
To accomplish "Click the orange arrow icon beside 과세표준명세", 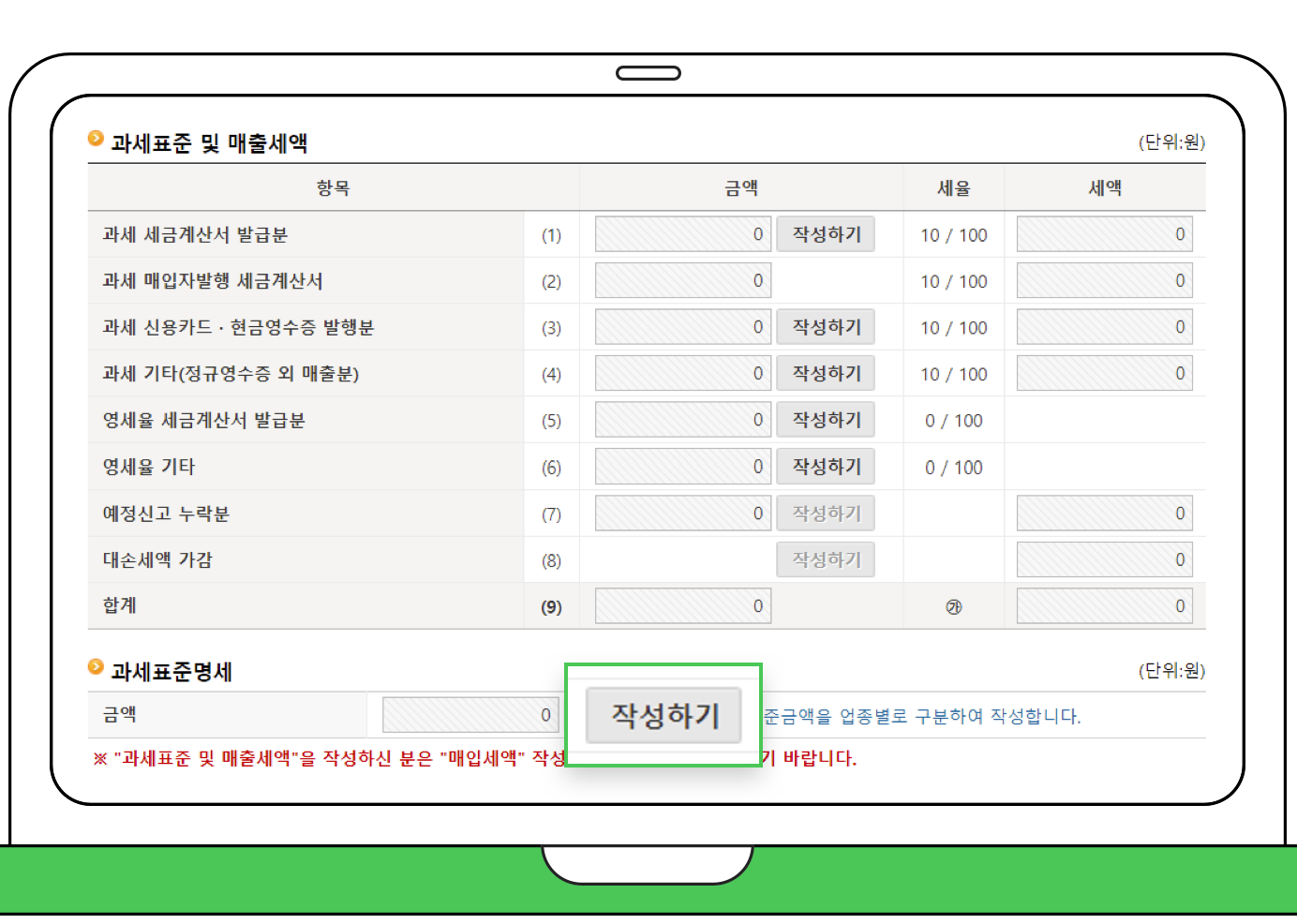I will click(96, 665).
